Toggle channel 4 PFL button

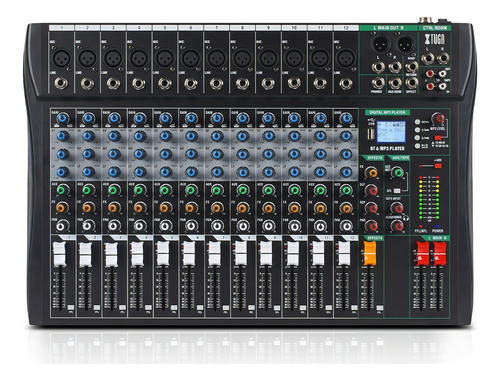148,307
